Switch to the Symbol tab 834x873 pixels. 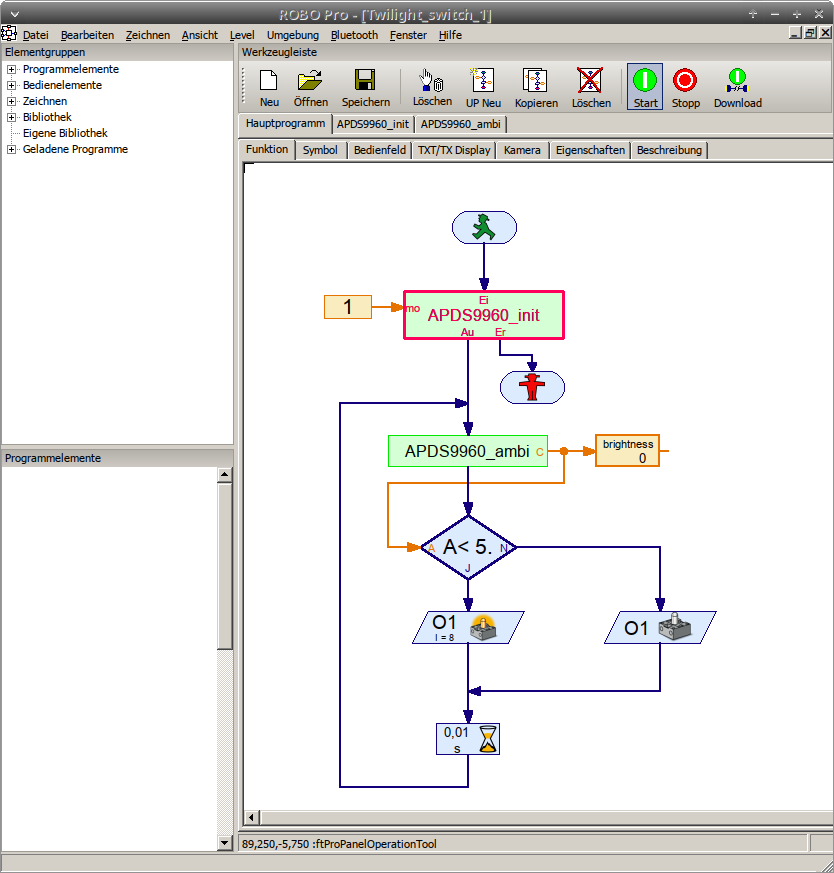[x=320, y=150]
